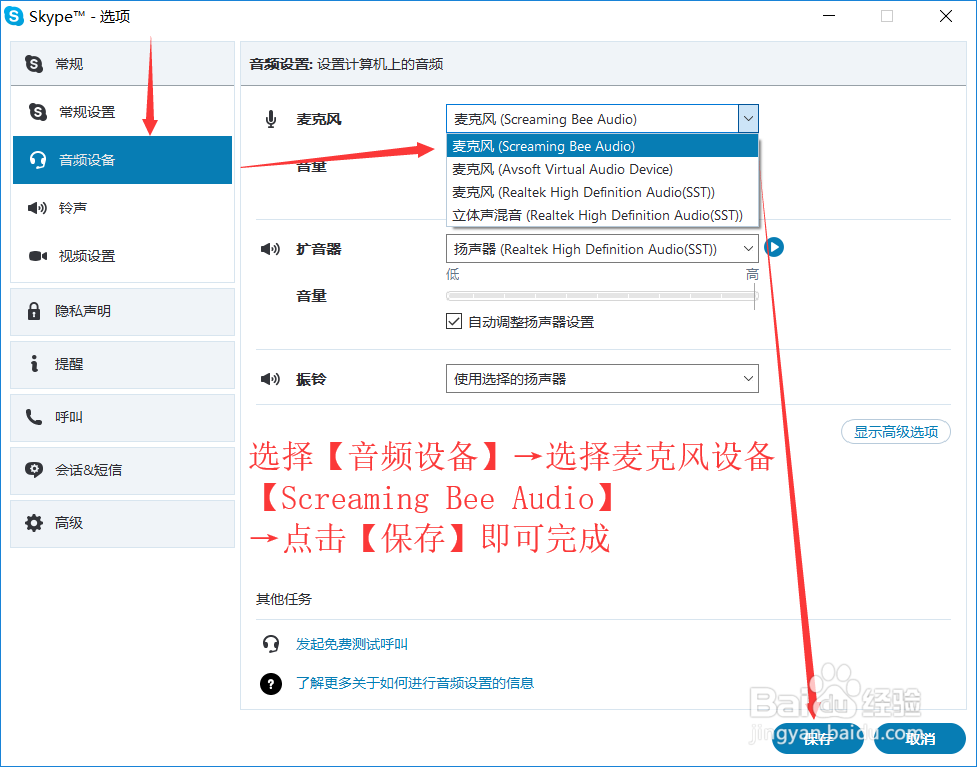Click the headset icon beside 音频设备

coord(38,160)
